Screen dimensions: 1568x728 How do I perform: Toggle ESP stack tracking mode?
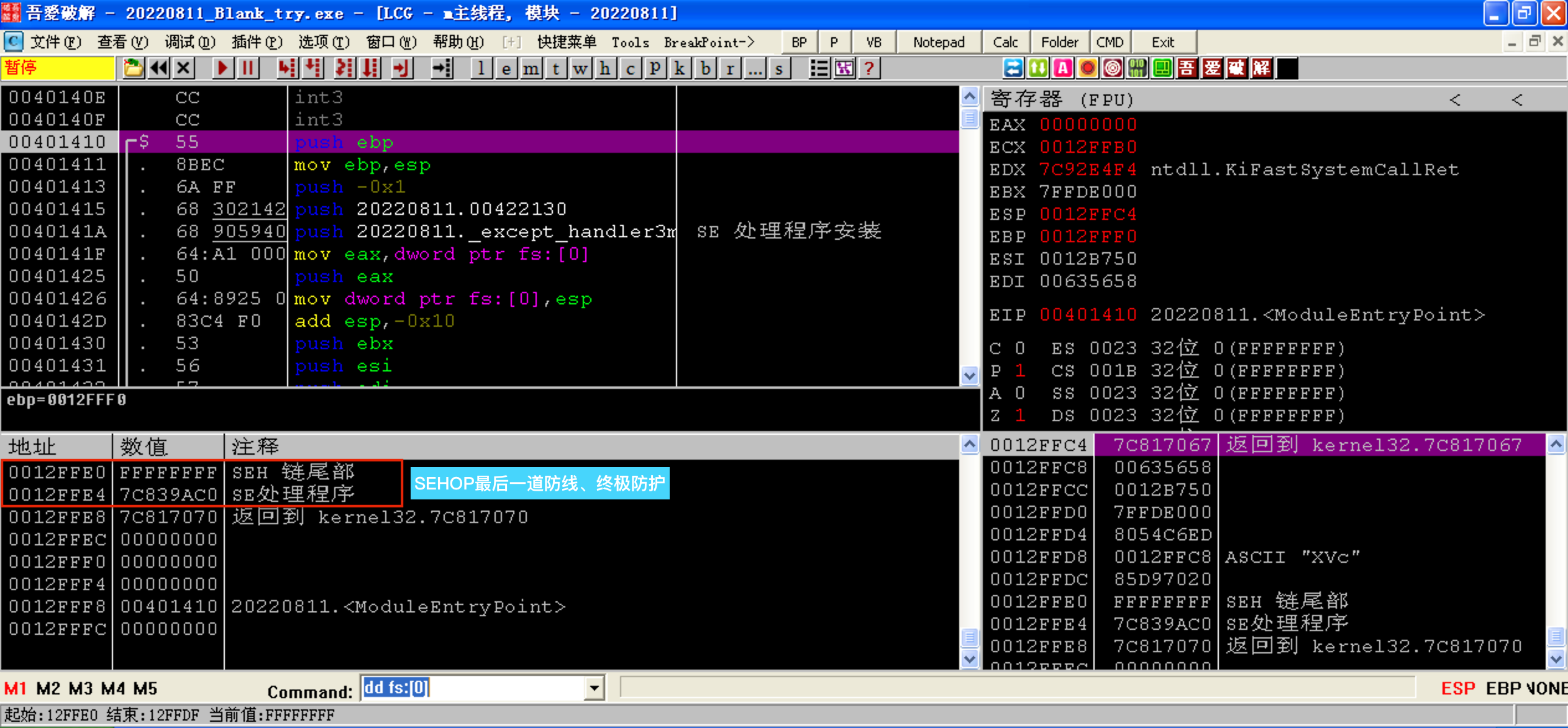[x=1457, y=688]
